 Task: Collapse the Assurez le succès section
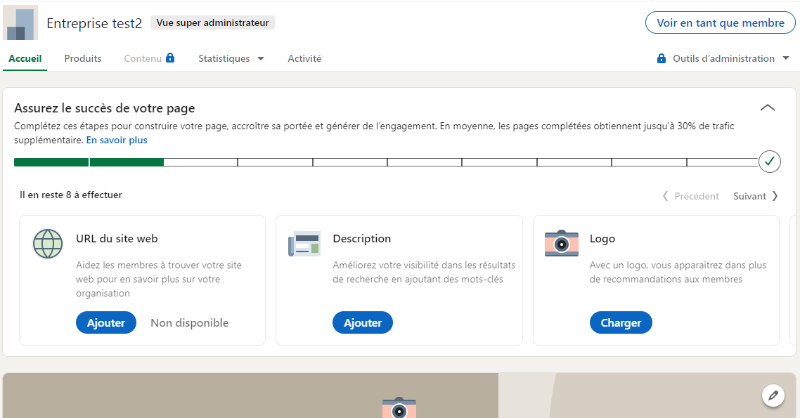point(767,108)
